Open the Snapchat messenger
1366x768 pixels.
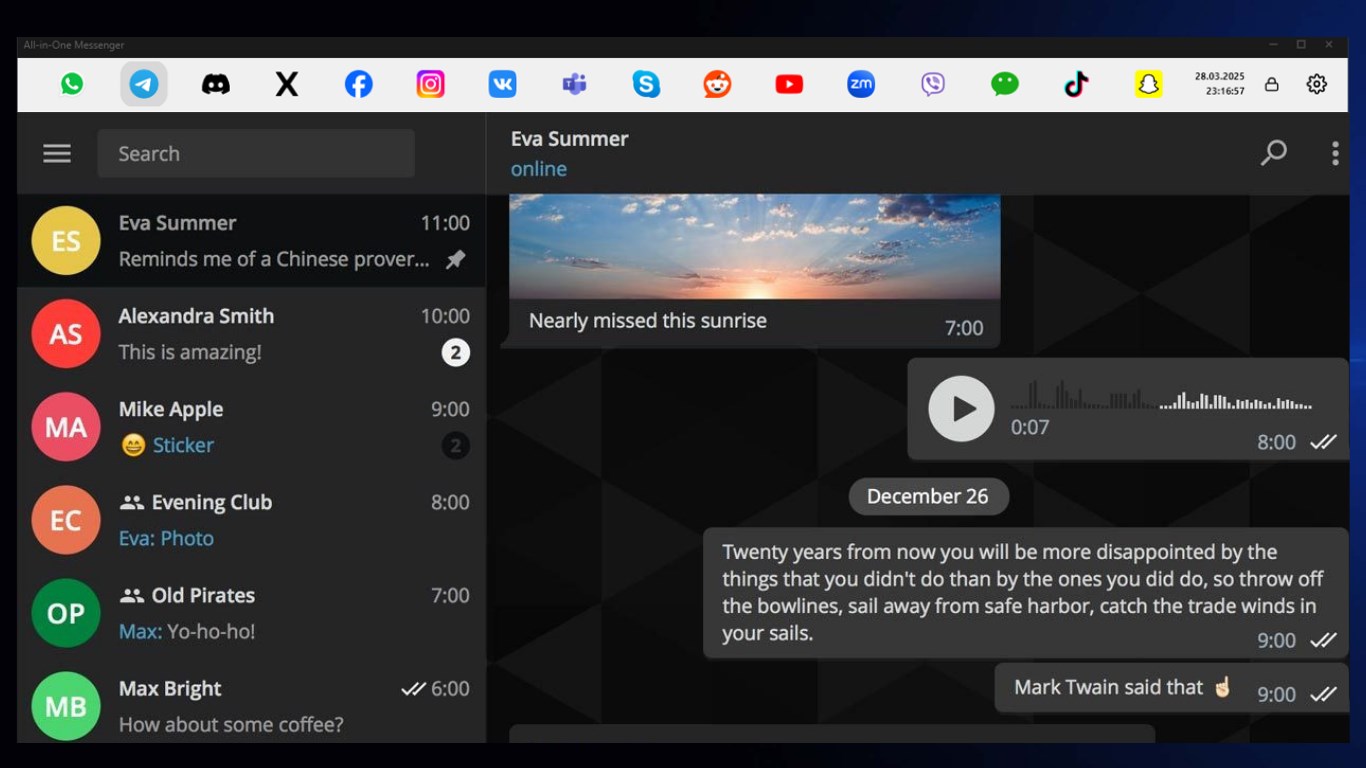(1147, 84)
